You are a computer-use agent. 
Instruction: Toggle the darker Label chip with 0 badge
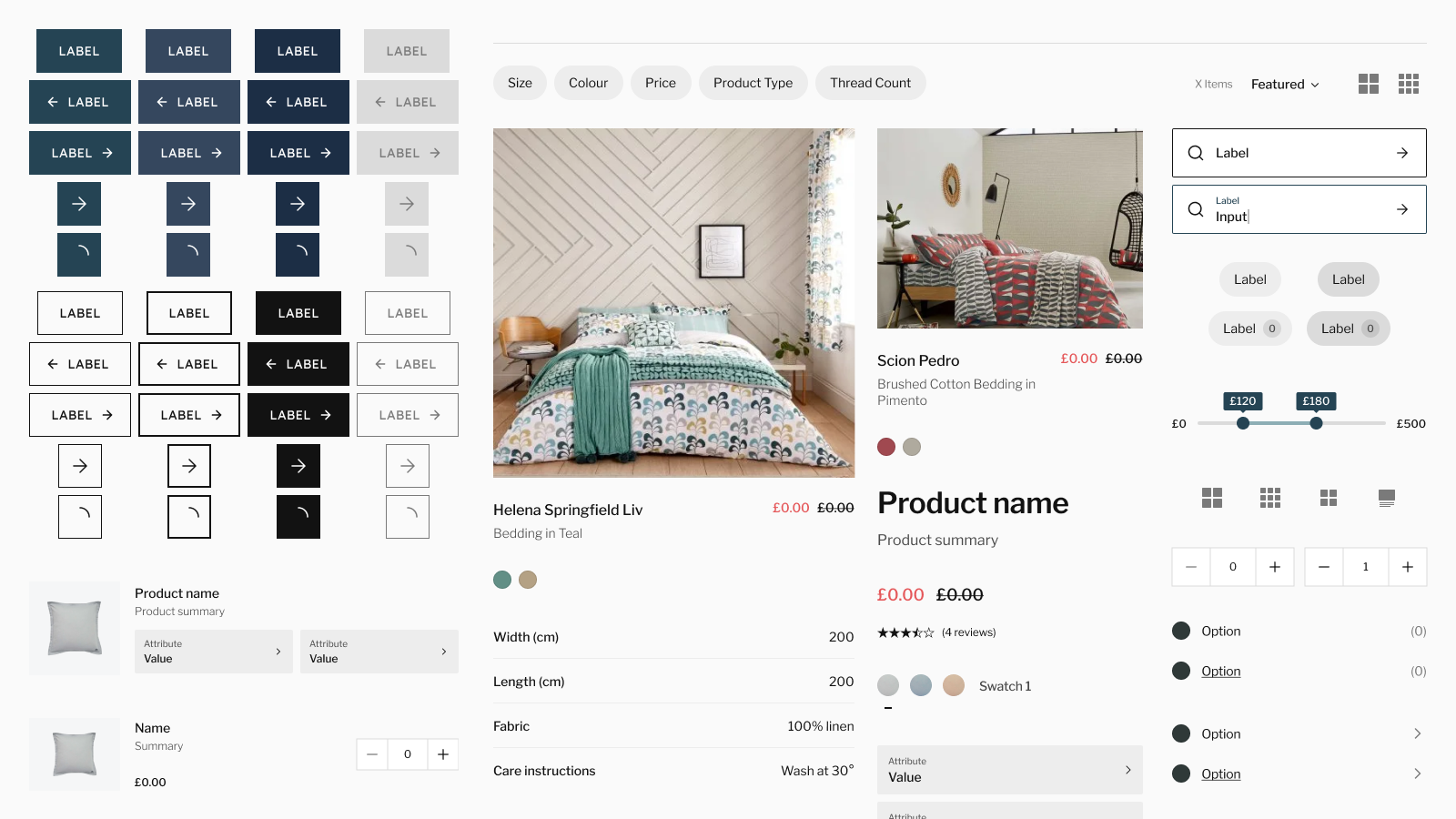click(x=1348, y=329)
